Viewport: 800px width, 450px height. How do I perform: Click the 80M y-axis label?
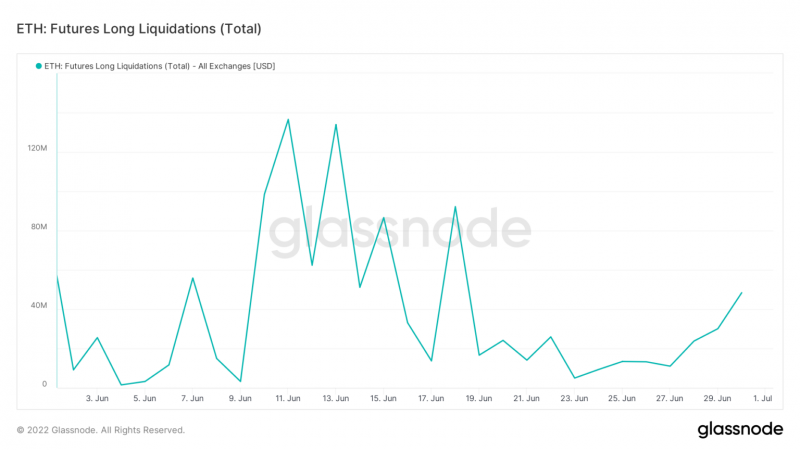click(38, 227)
